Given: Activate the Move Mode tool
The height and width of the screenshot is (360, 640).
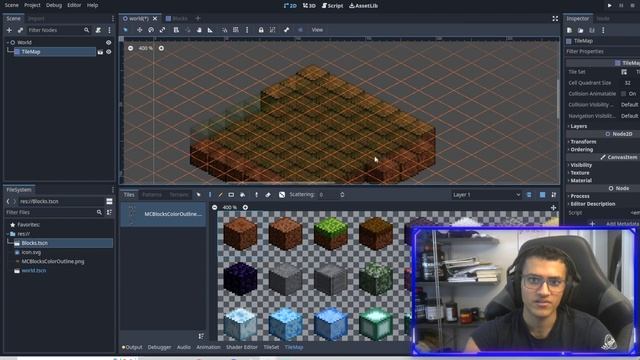Looking at the screenshot, I should click(x=140, y=30).
